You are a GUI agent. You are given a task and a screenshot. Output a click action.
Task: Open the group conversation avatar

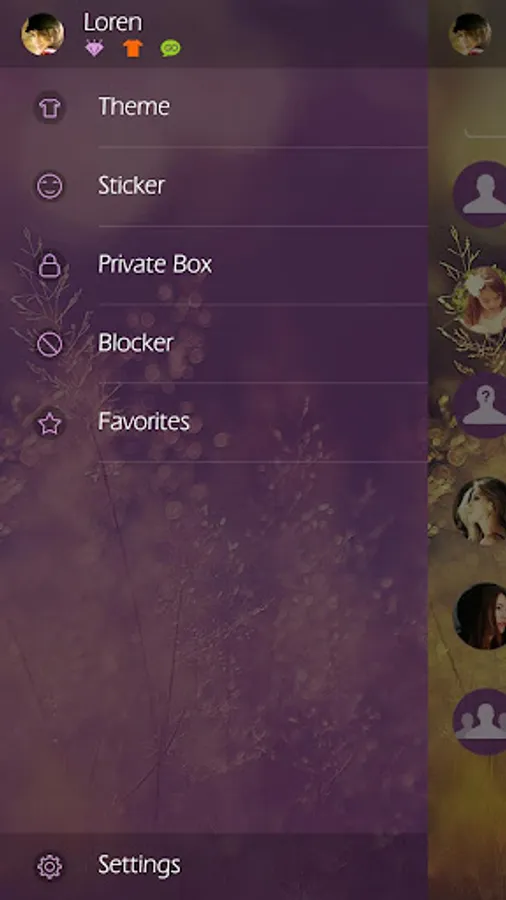pyautogui.click(x=481, y=722)
